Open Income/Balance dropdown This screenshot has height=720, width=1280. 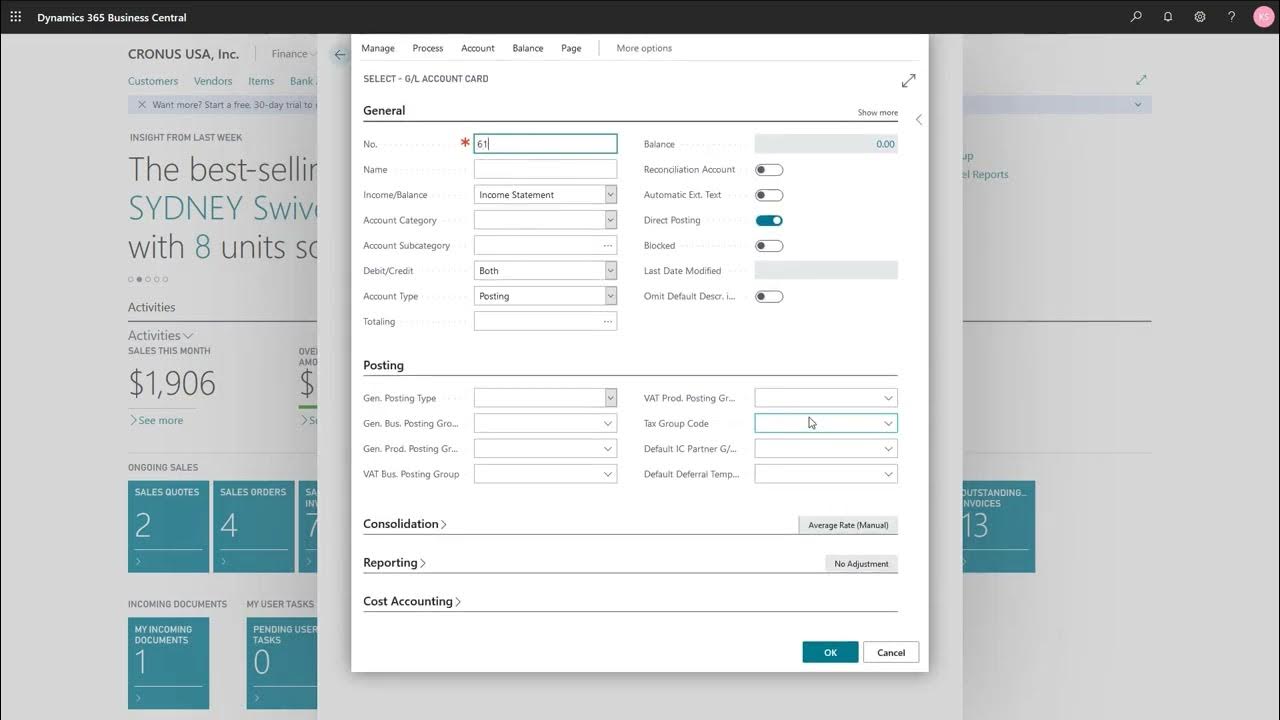[x=610, y=195]
